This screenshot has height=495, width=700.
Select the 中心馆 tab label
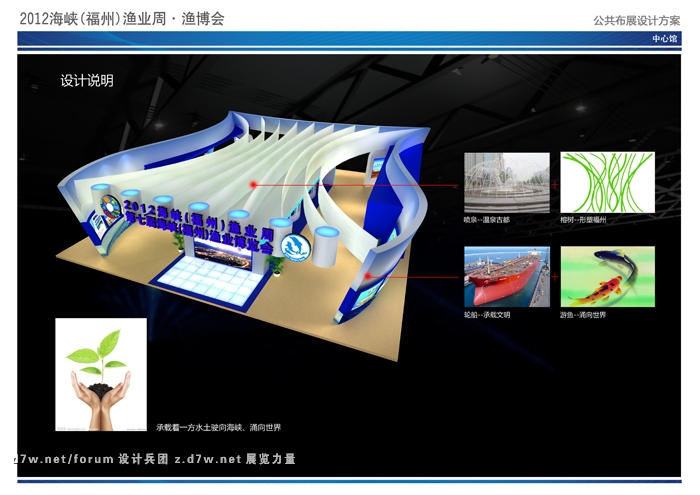(664, 39)
